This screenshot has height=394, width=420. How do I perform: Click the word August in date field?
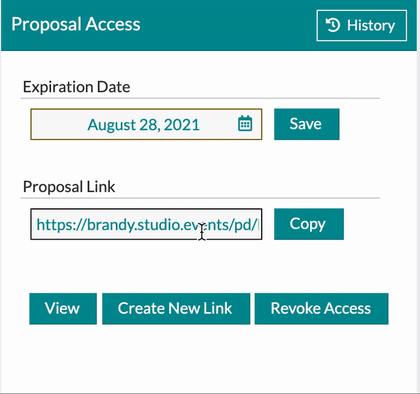click(112, 125)
